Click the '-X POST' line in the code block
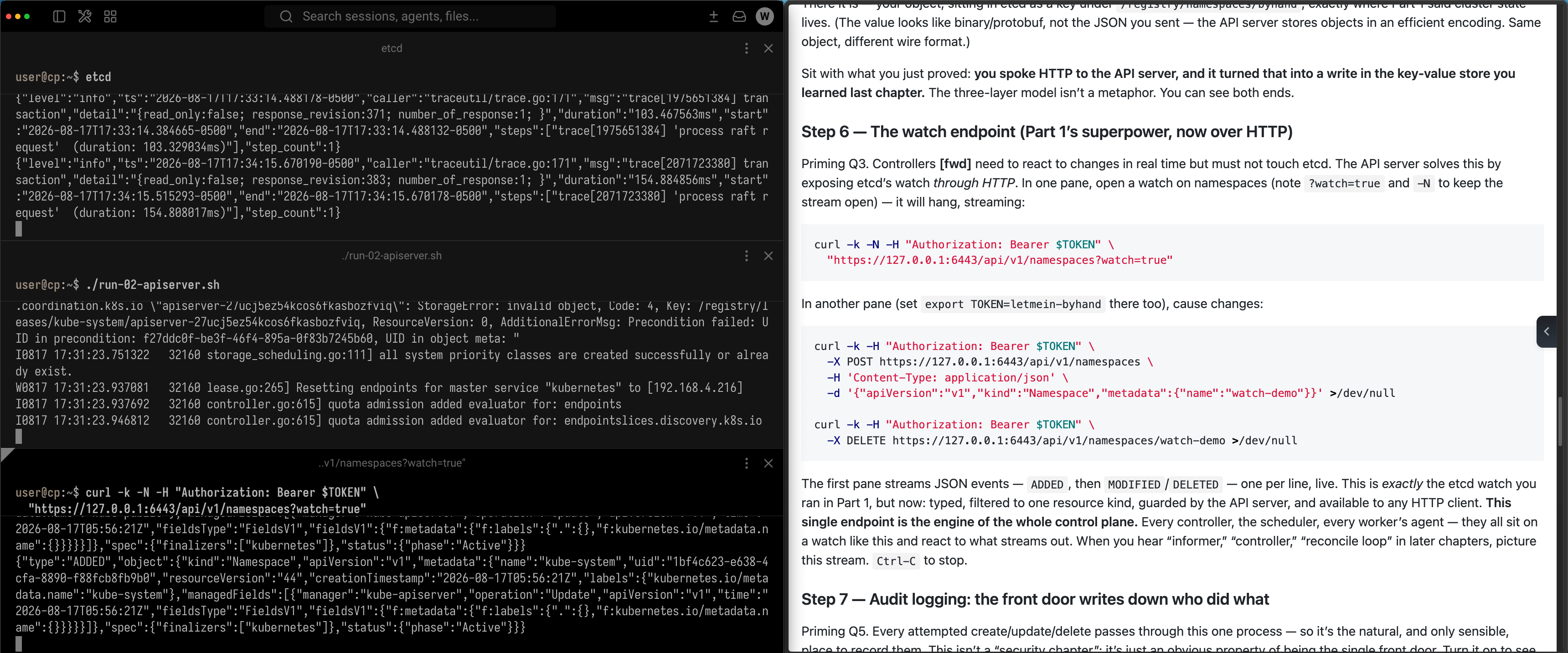Image resolution: width=1568 pixels, height=653 pixels. click(x=990, y=361)
